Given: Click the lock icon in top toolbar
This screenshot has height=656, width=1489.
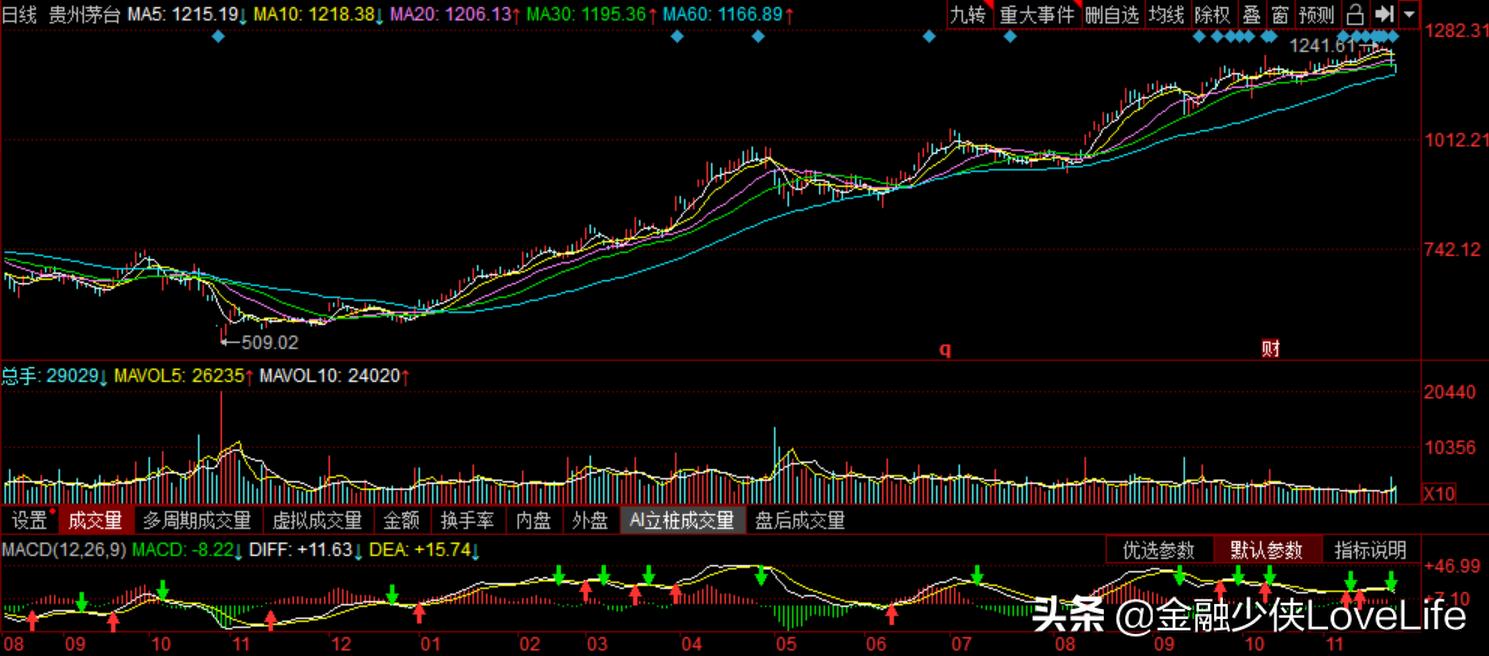Looking at the screenshot, I should point(1356,15).
